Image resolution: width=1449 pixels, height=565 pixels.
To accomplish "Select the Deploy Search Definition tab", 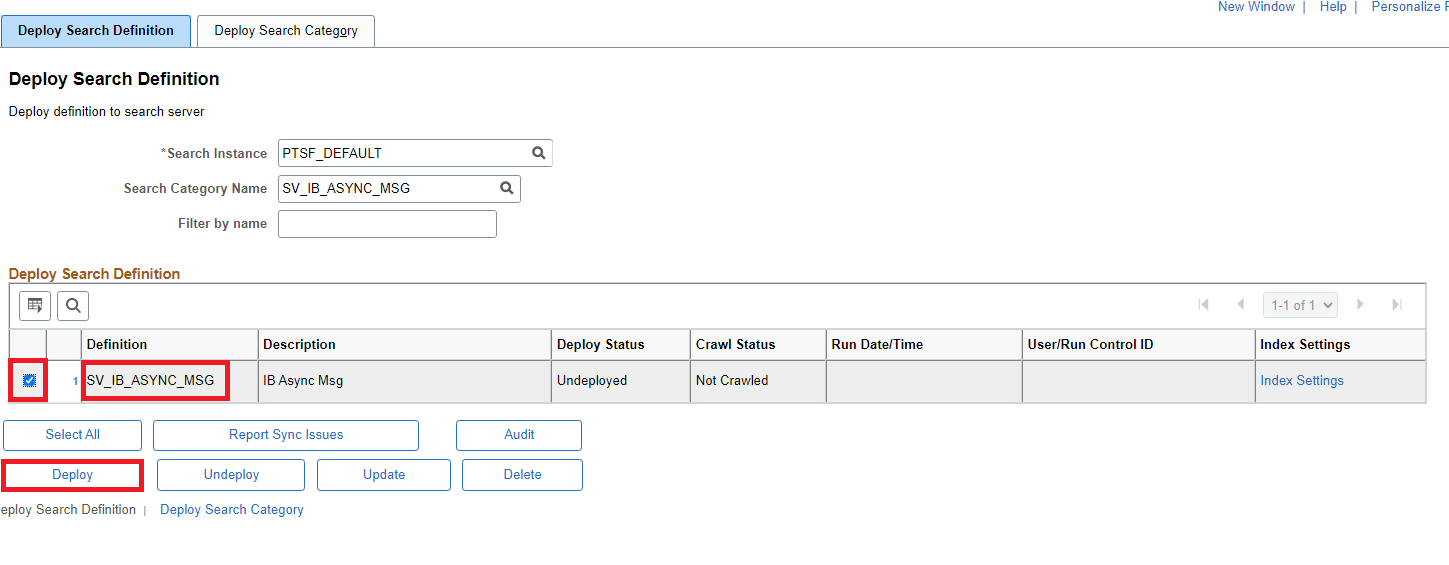I will click(96, 31).
